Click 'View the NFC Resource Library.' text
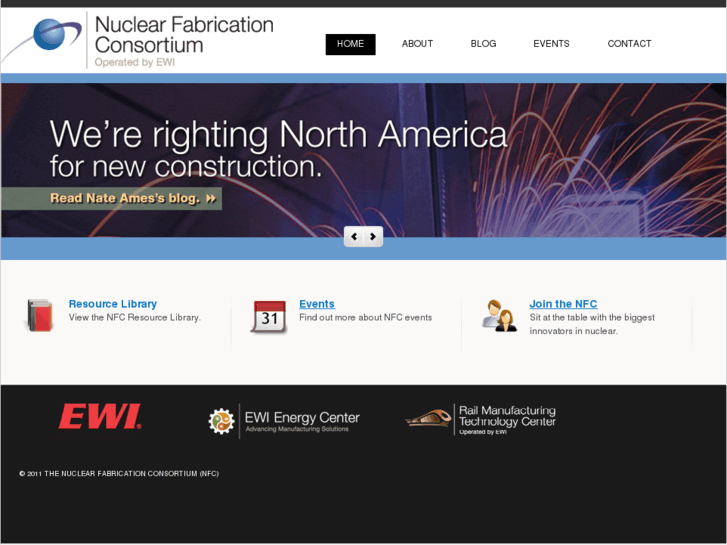 [x=134, y=318]
